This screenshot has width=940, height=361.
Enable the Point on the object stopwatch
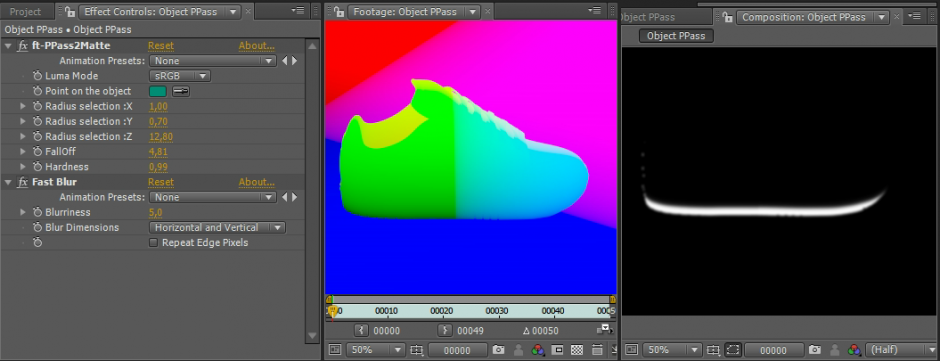coord(38,91)
